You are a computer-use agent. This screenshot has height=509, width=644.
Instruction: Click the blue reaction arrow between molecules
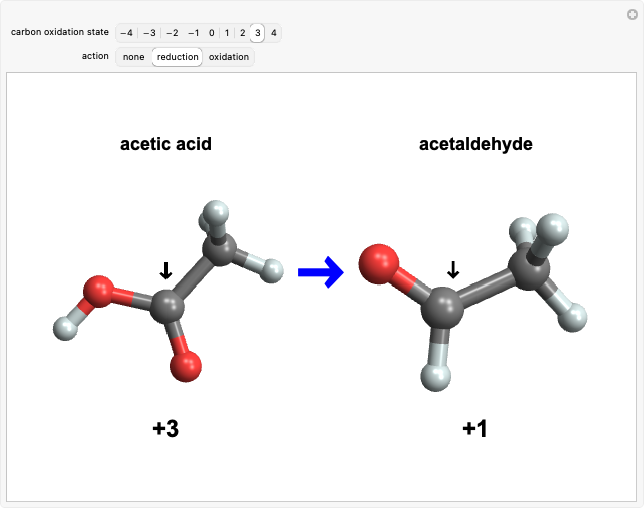[320, 272]
